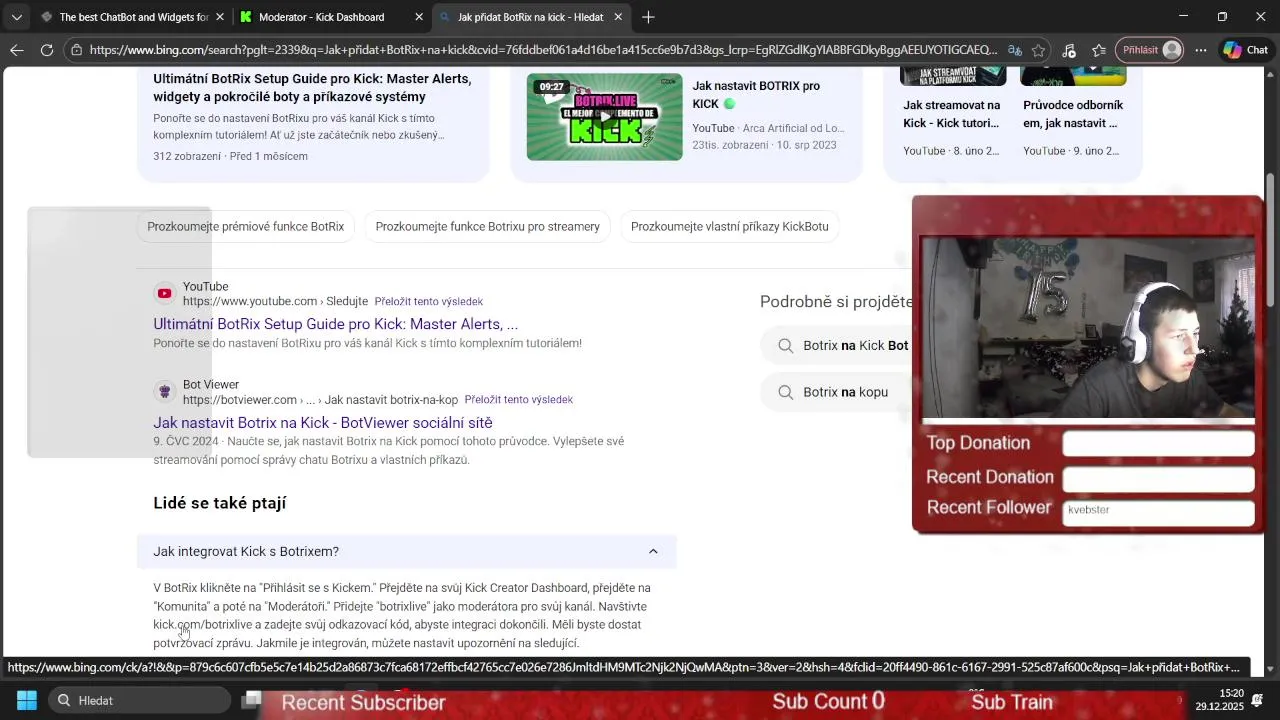
Task: Click the Bot Viewer site favicon
Action: (x=165, y=391)
